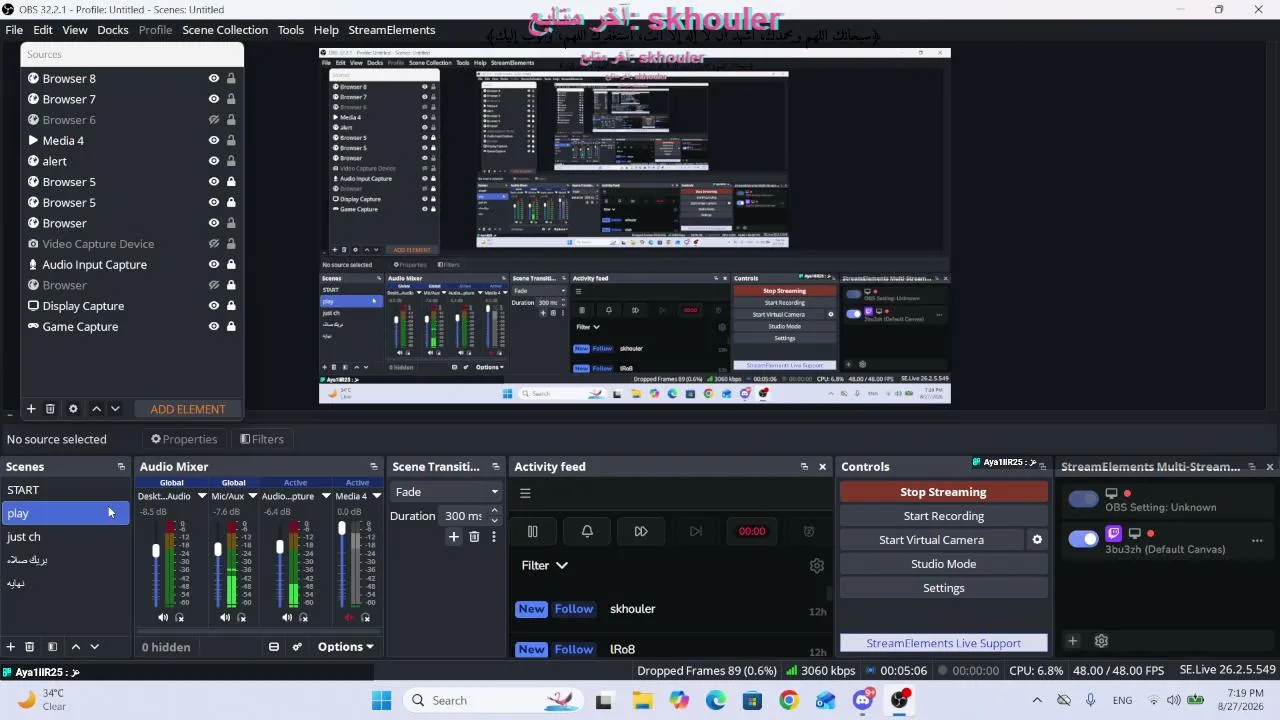Open the Tools menu
Screen dimensions: 1280x720
(x=291, y=30)
